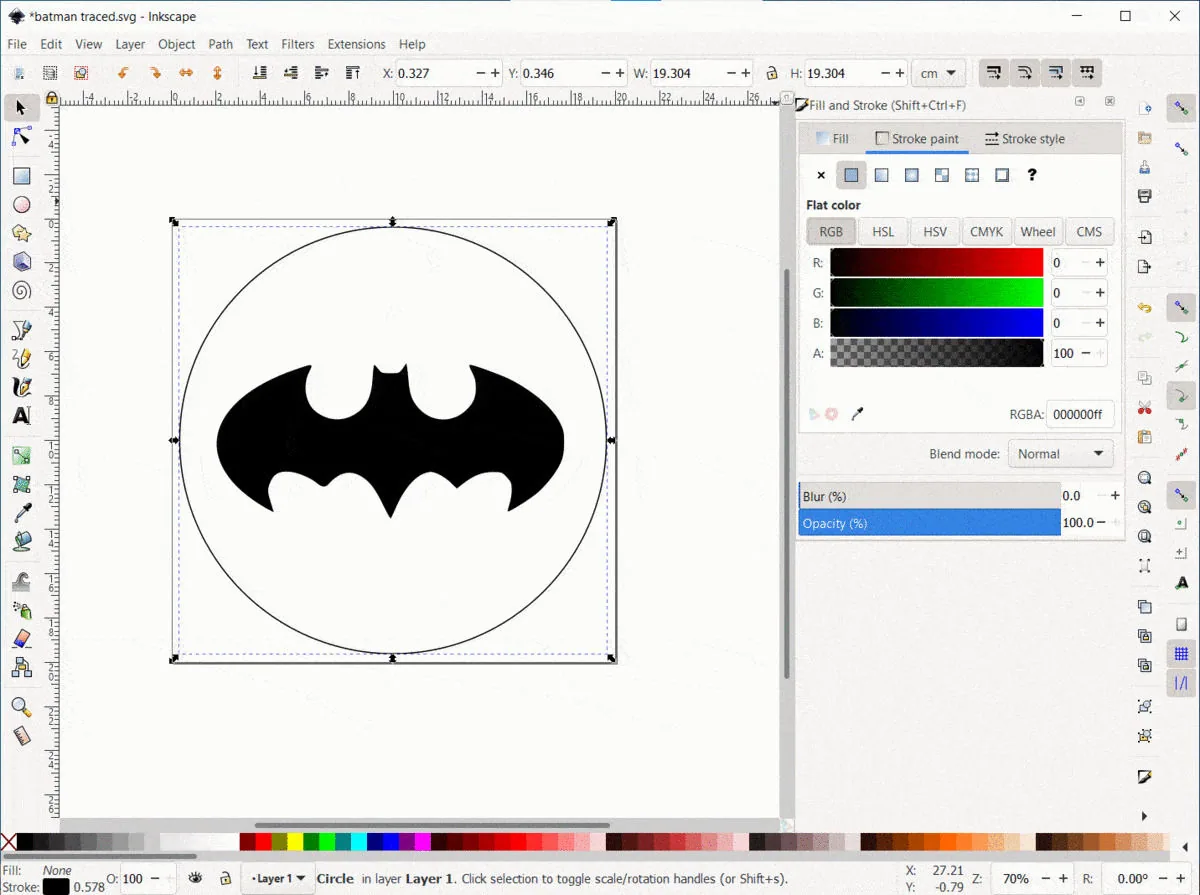Decrease the G channel value

[1085, 293]
